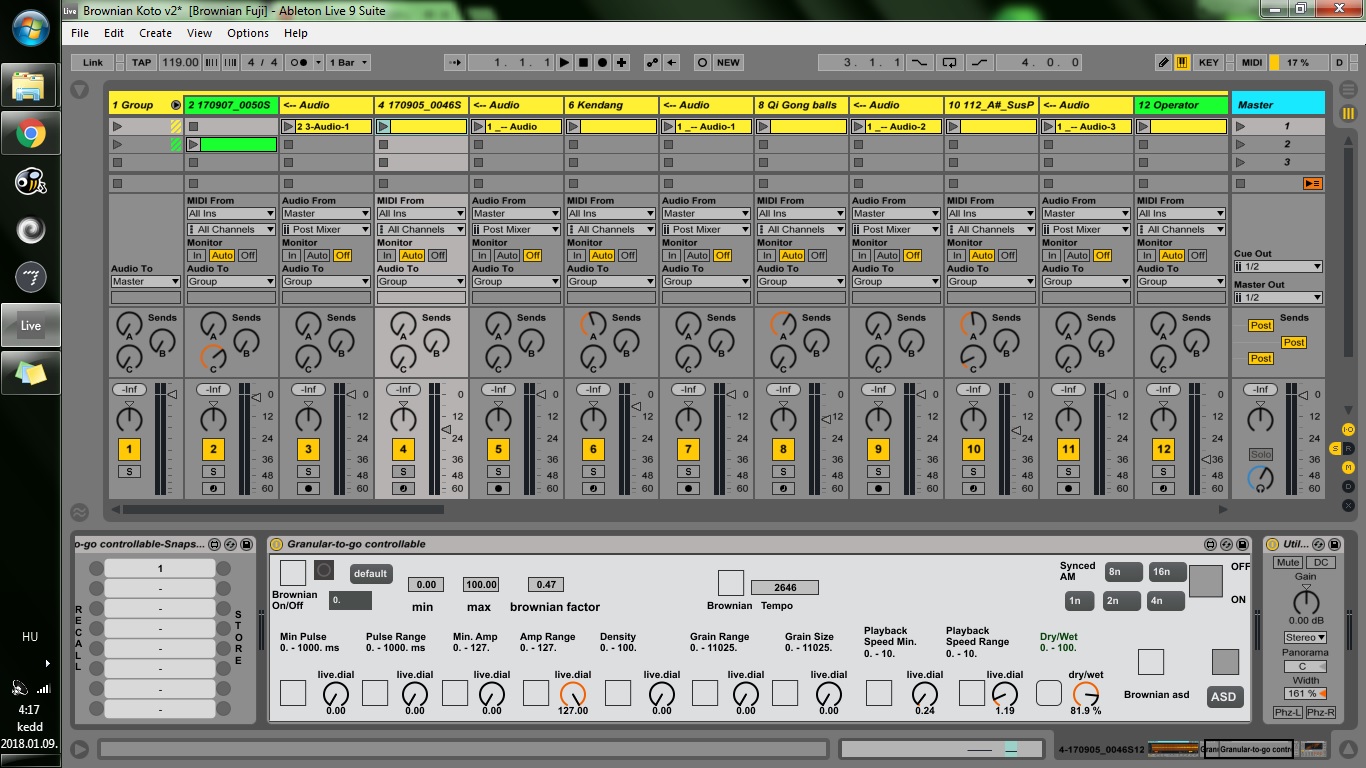The image size is (1366, 768).
Task: Click the tempo field showing 119.00
Action: [x=180, y=62]
